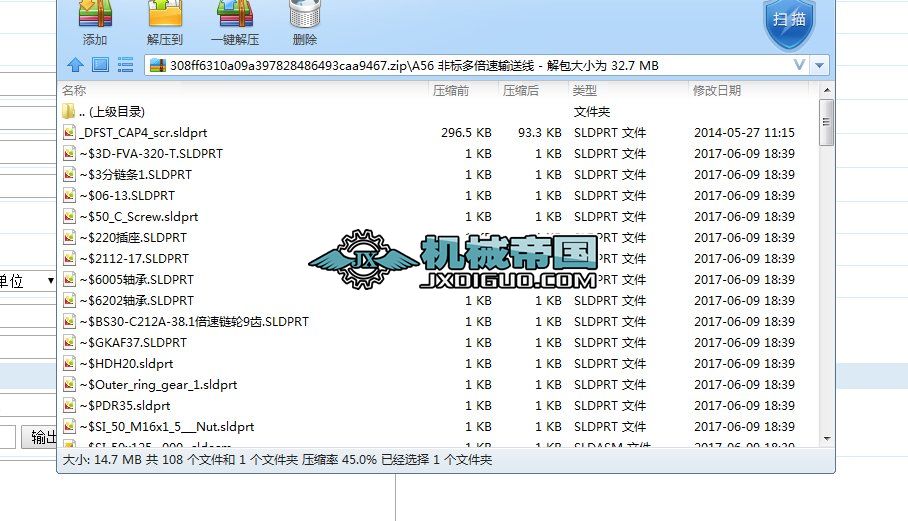Click the 删除 (Delete) trash icon
Image resolution: width=908 pixels, height=521 pixels.
coord(305,15)
